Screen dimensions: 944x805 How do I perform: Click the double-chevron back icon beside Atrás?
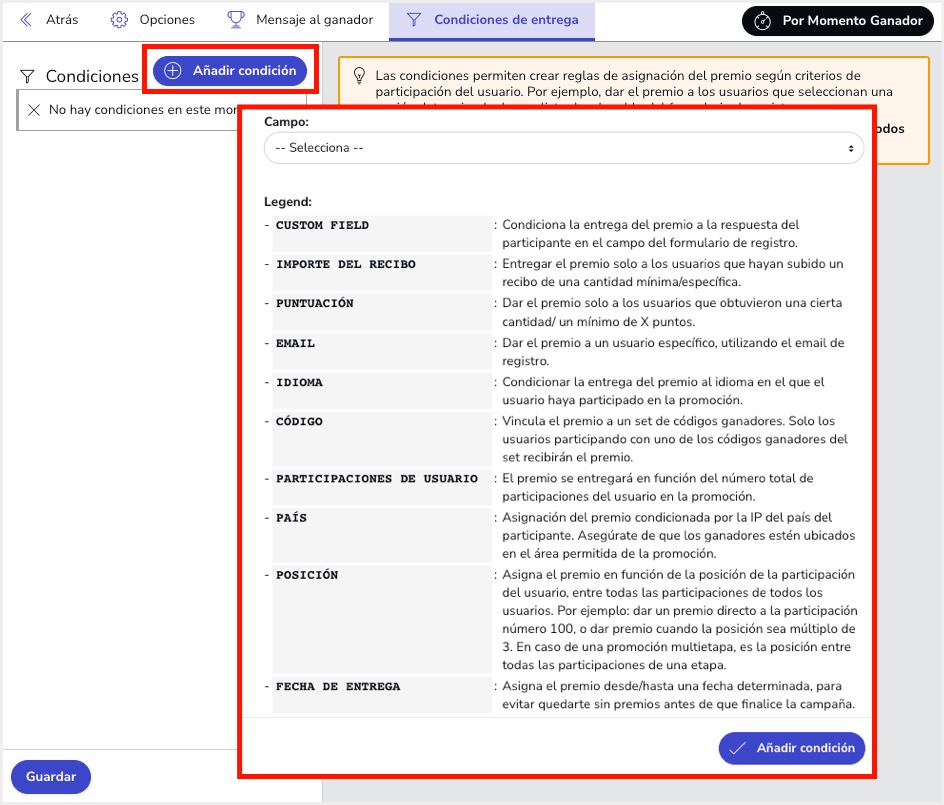26,20
